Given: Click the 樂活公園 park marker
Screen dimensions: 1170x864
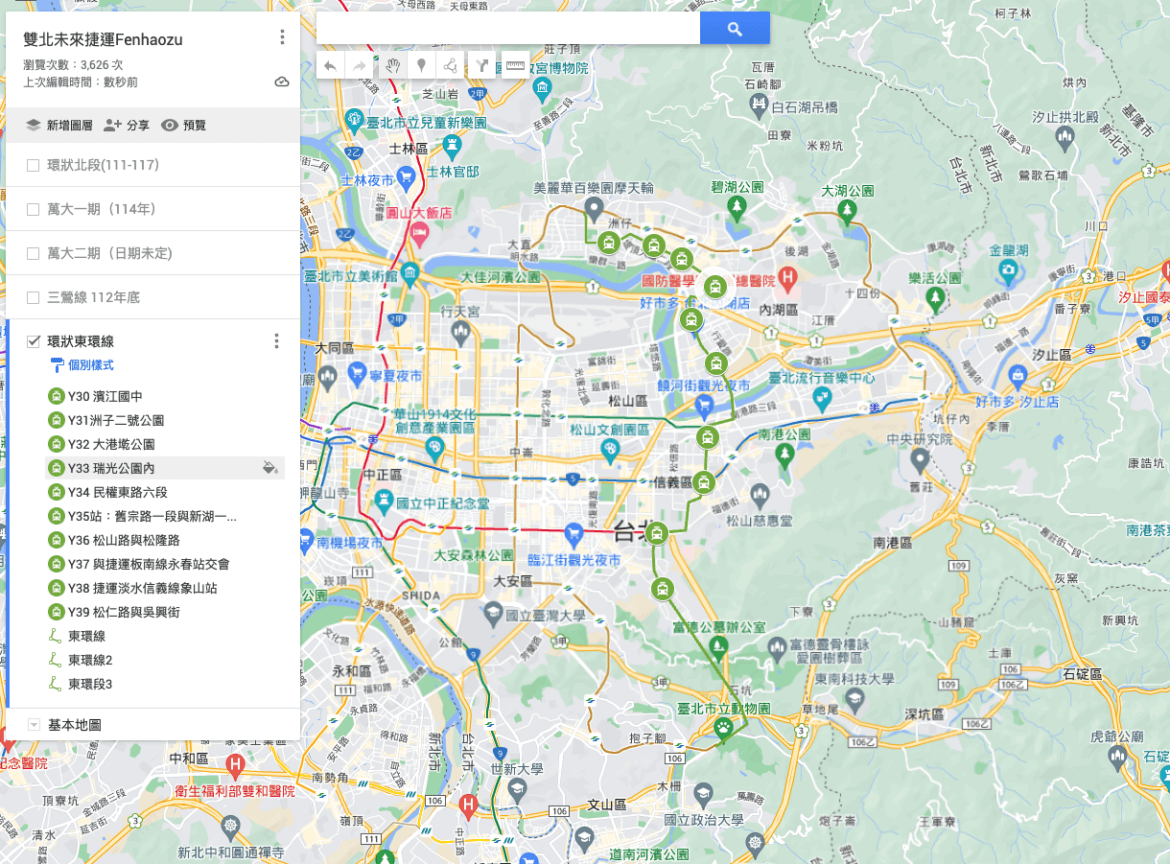Looking at the screenshot, I should pos(935,298).
